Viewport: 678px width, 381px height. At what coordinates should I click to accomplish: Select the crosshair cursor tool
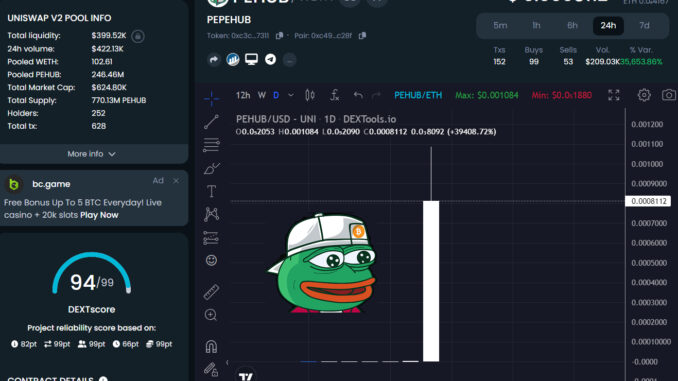(211, 98)
